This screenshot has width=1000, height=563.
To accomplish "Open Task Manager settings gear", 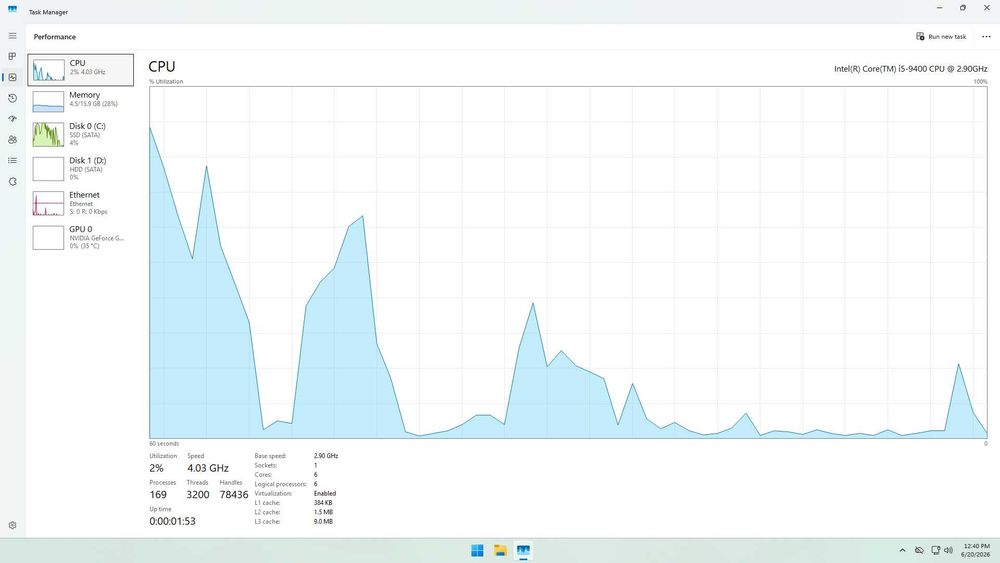I will [x=12, y=525].
